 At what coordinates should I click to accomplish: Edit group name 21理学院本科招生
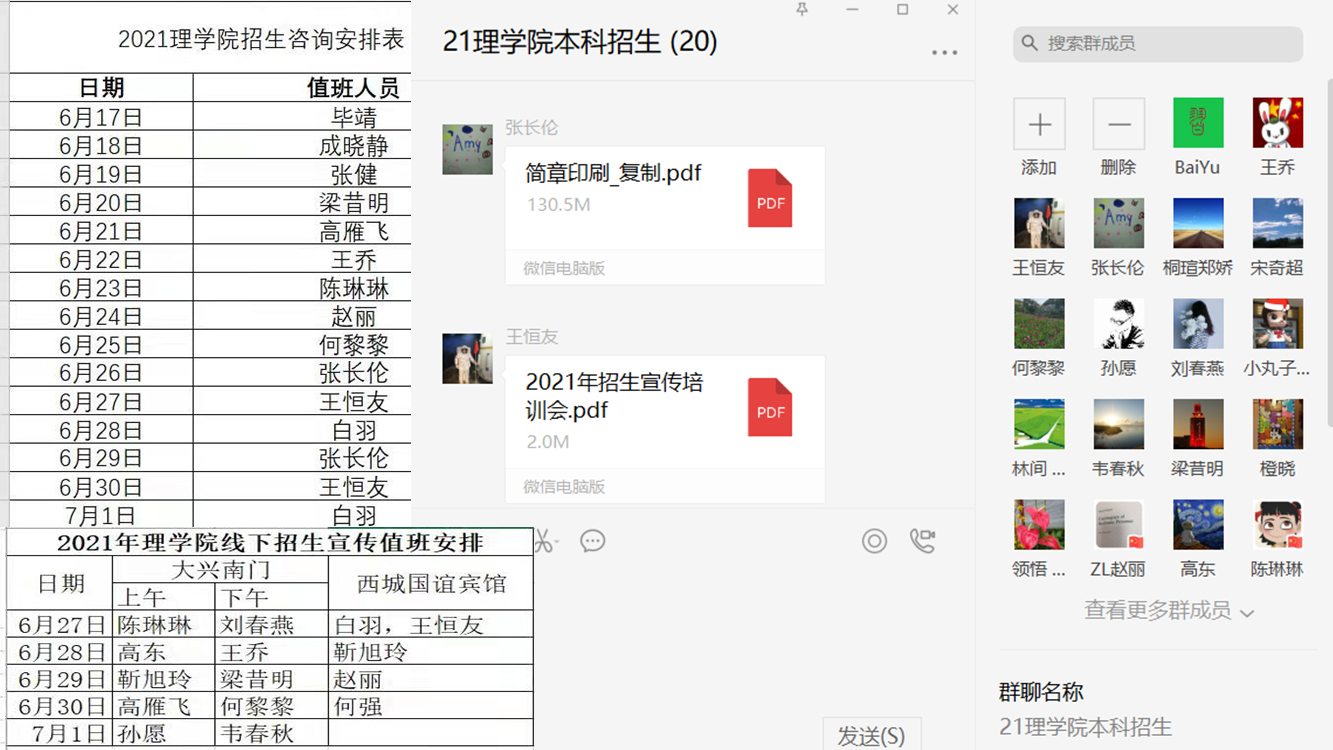1085,727
